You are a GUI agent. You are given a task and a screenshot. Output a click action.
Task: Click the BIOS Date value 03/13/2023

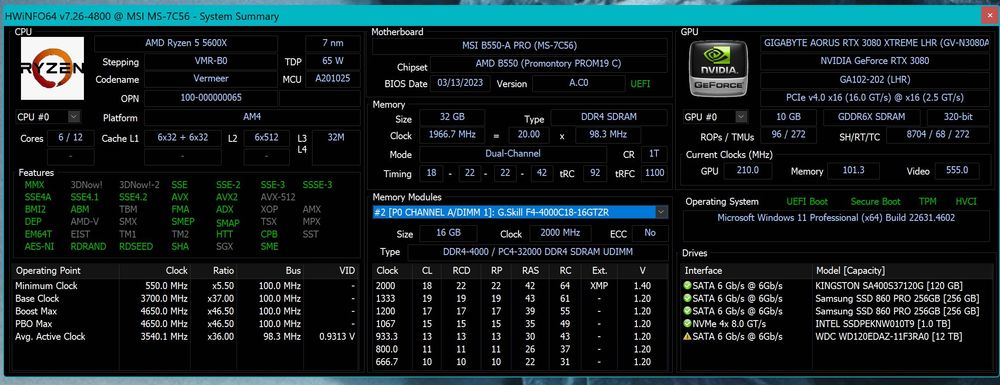click(461, 84)
